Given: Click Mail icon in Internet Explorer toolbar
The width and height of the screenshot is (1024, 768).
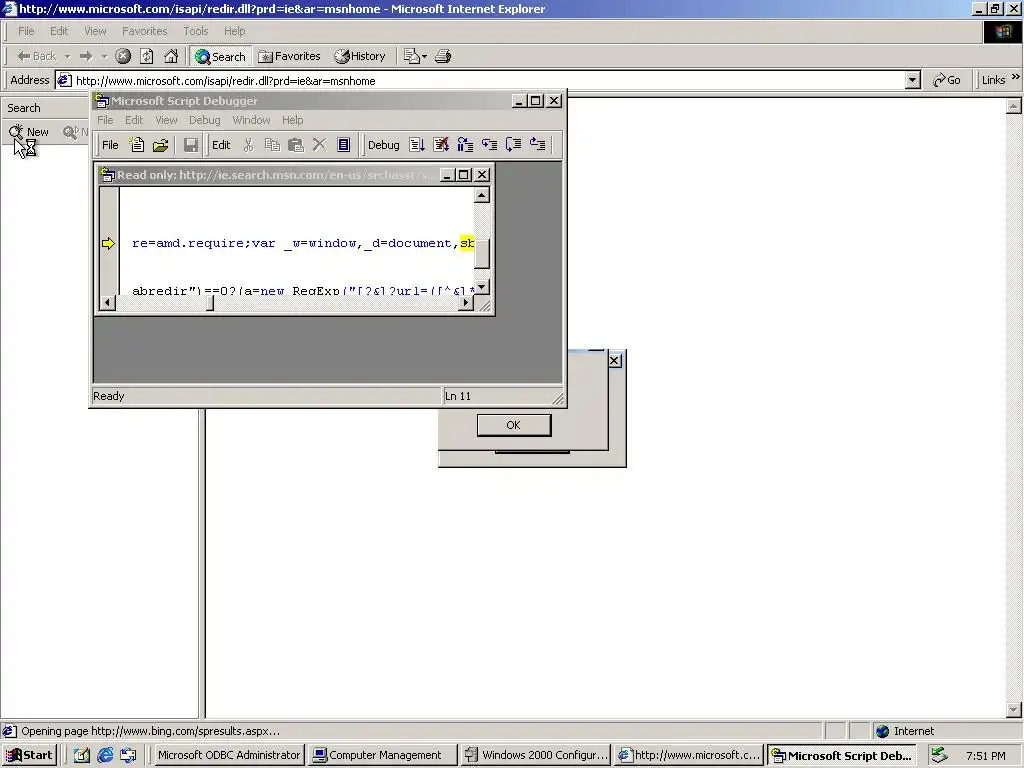Looking at the screenshot, I should point(411,56).
